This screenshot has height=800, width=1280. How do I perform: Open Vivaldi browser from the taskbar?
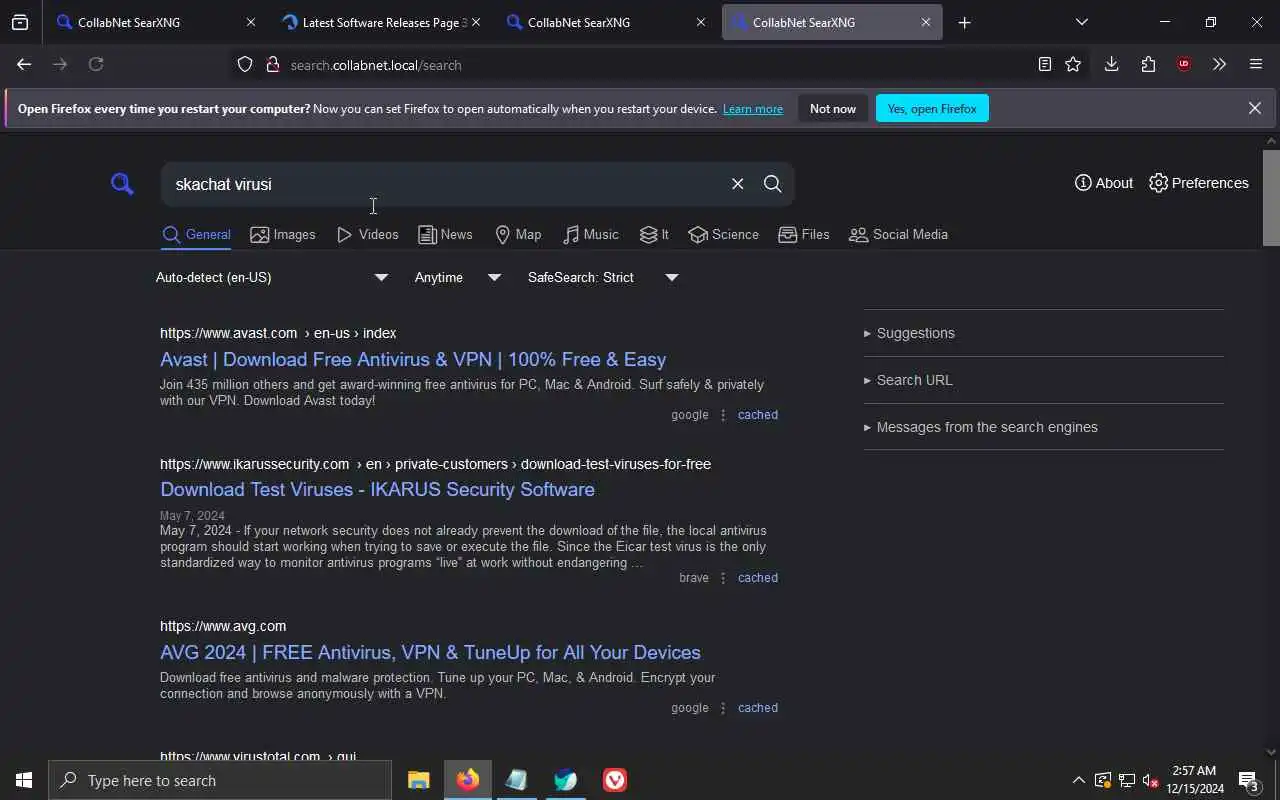point(615,780)
